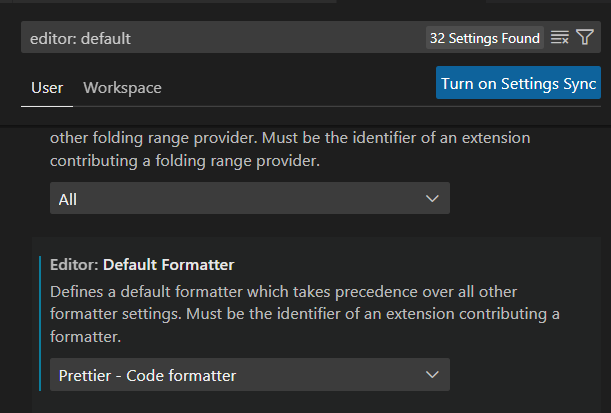The width and height of the screenshot is (611, 413).
Task: Switch to the Workspace settings tab
Action: [122, 88]
